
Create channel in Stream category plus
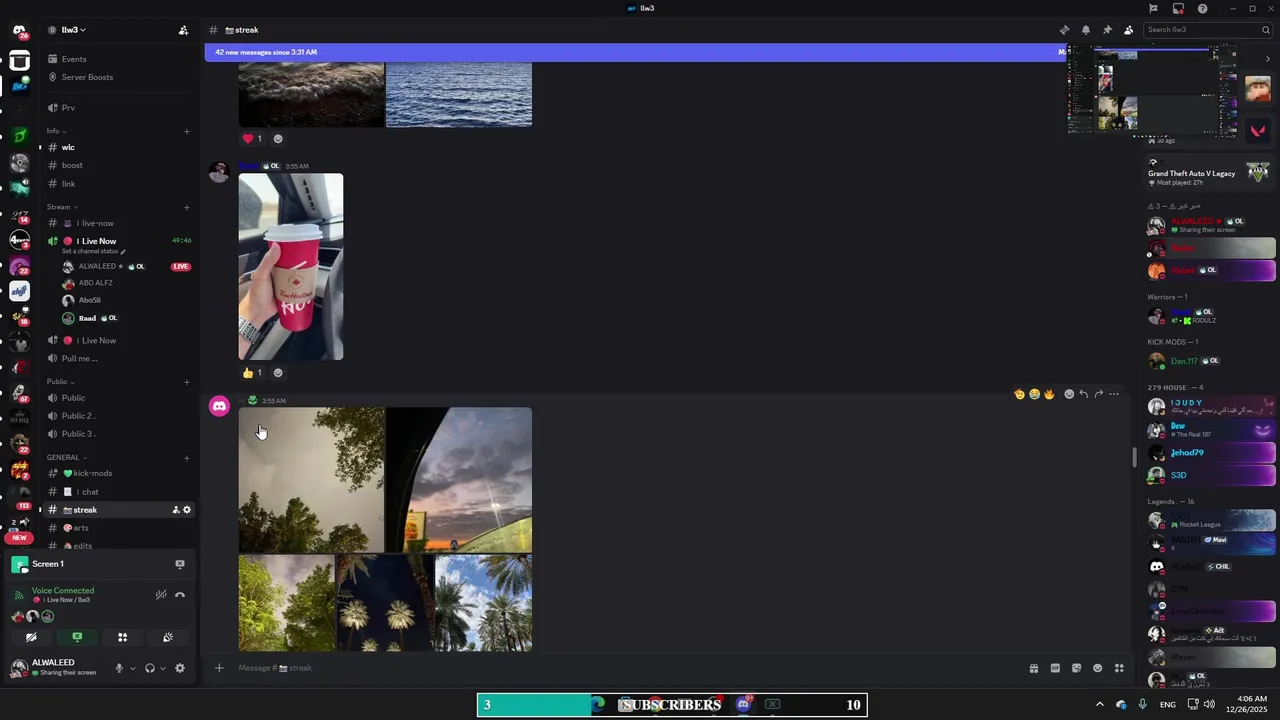click(187, 207)
